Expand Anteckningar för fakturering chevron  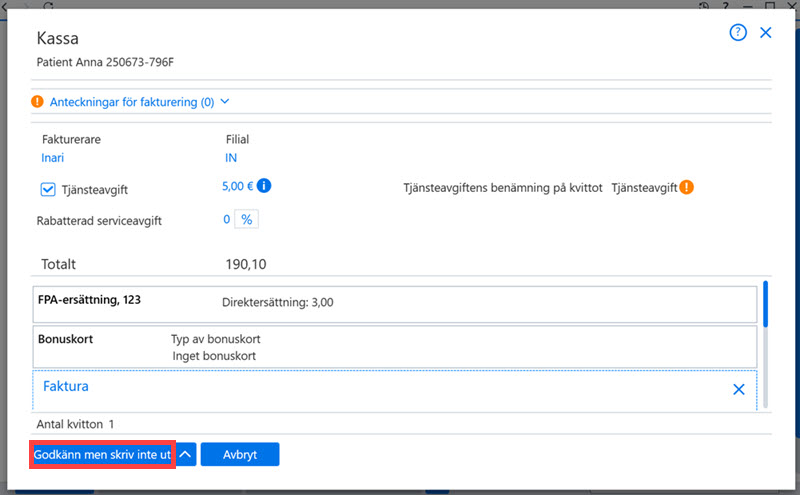coord(225,102)
